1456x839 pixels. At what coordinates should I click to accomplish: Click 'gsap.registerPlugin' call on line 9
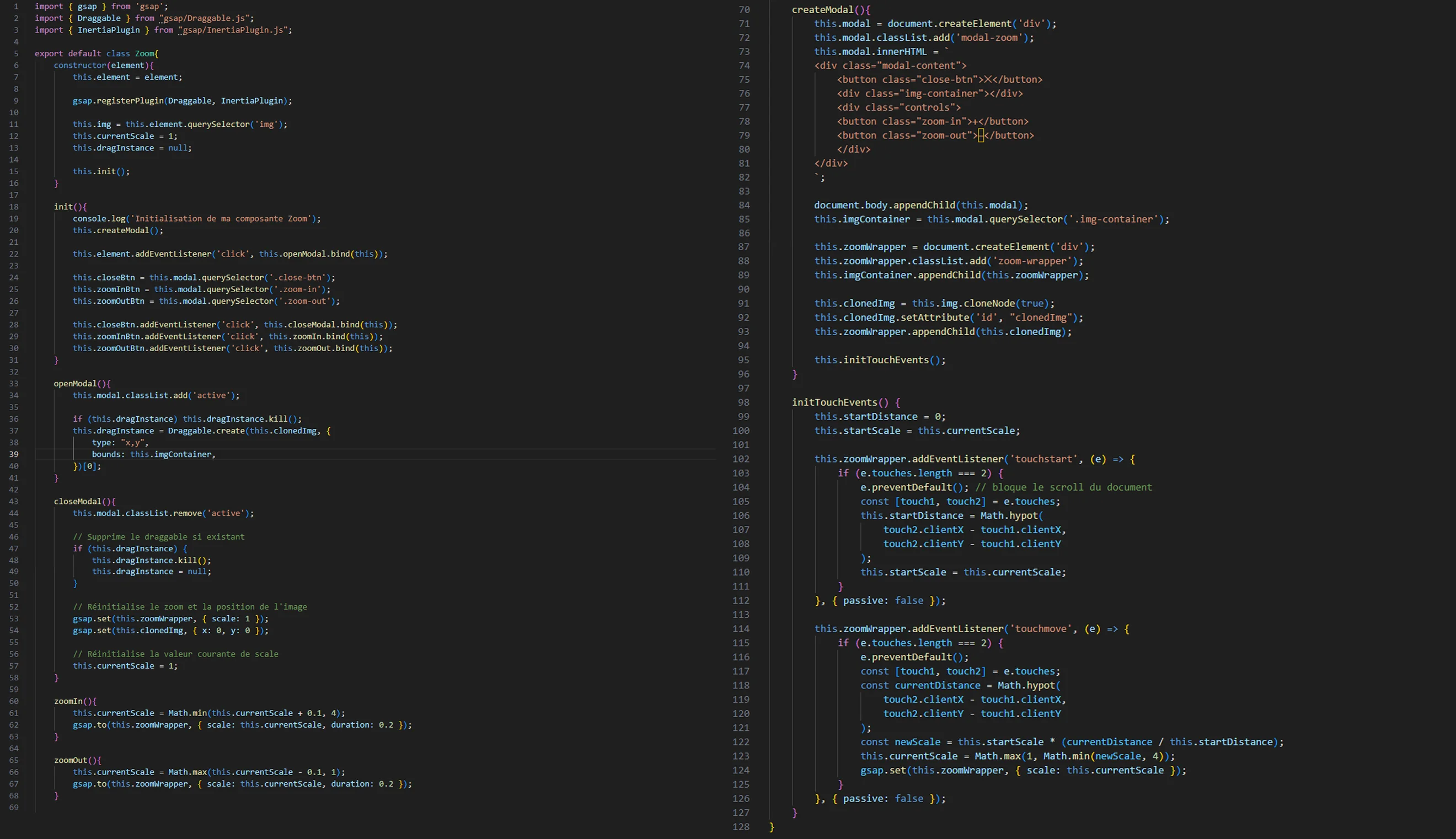[x=118, y=100]
